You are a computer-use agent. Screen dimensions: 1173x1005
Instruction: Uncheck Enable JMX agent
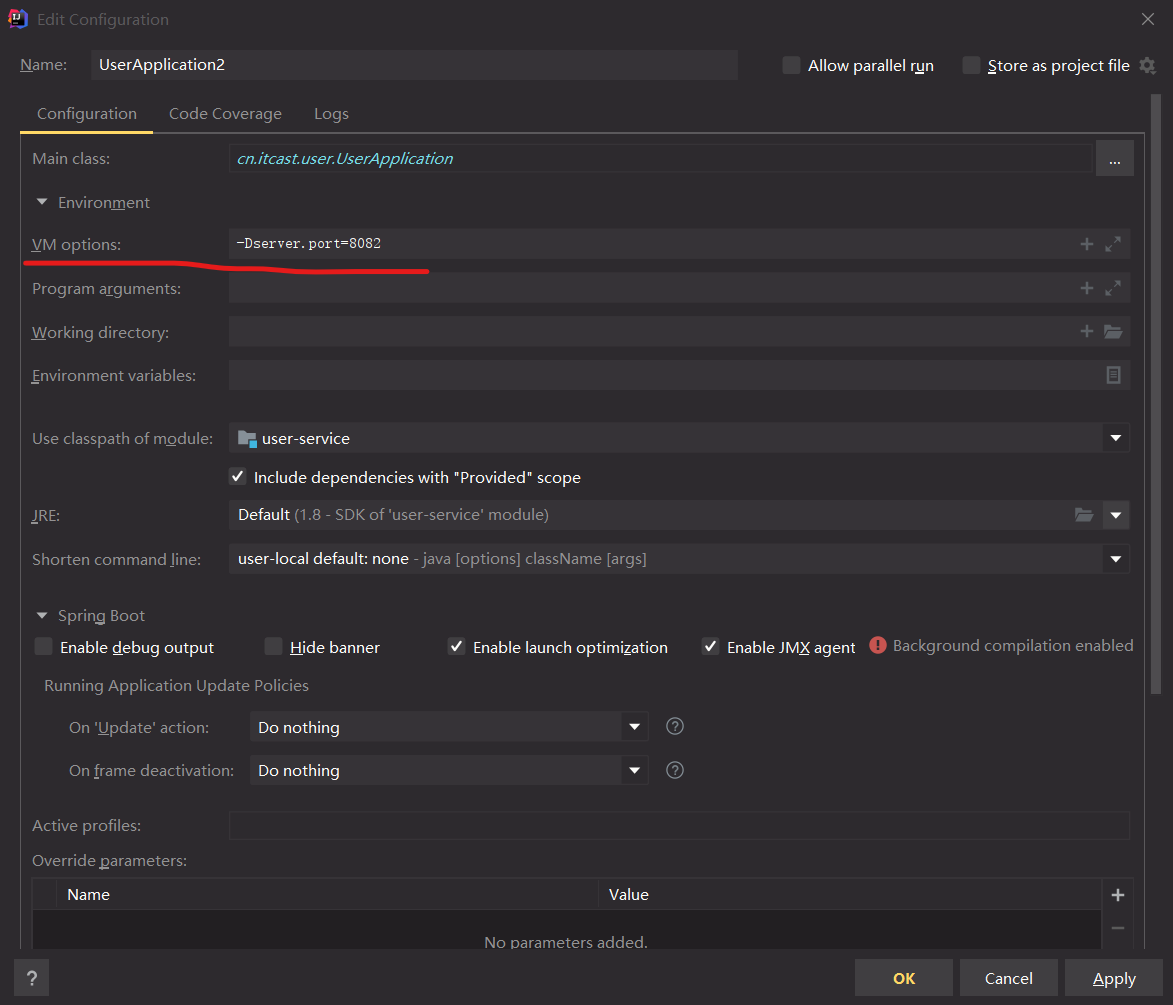click(711, 647)
